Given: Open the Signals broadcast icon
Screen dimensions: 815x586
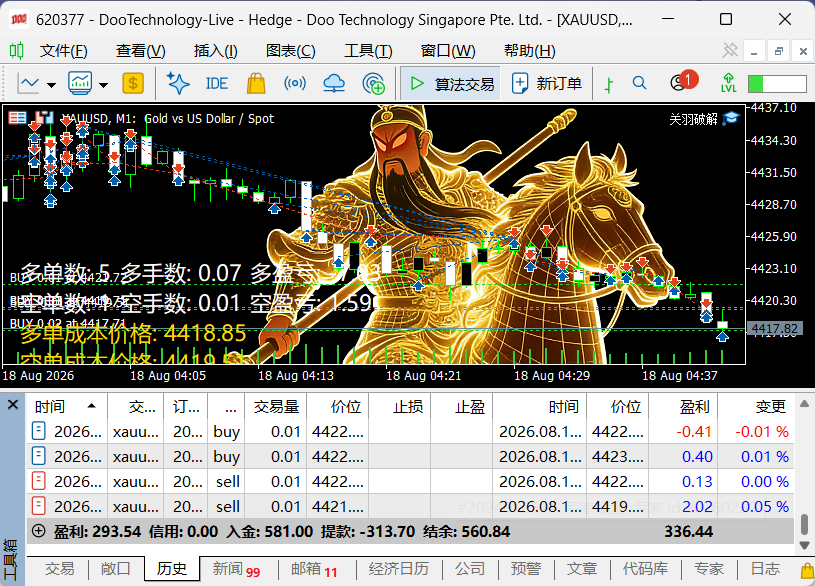Looking at the screenshot, I should pos(295,83).
